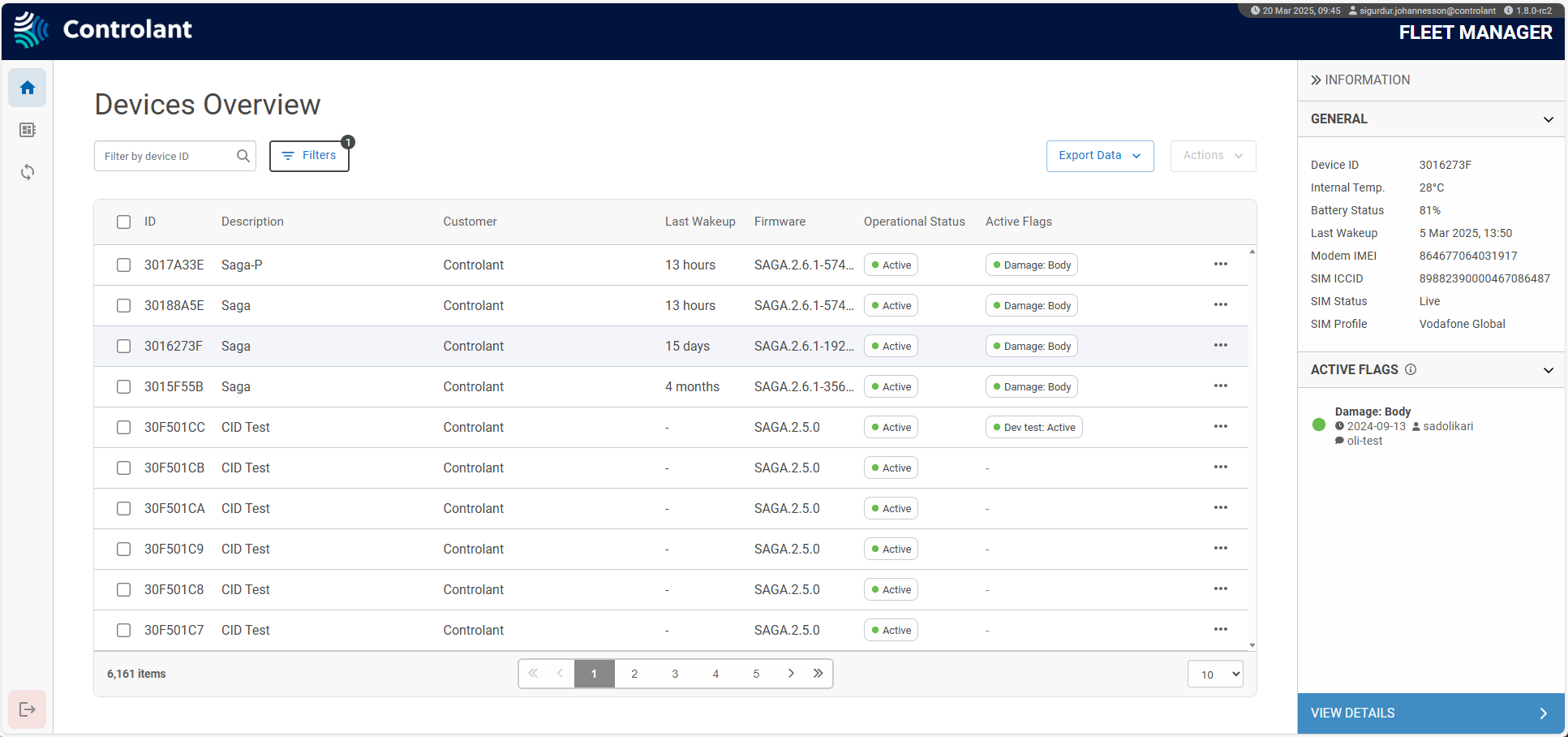Viewport: 1568px width, 737px height.
Task: Go to previous page arrow
Action: (560, 674)
